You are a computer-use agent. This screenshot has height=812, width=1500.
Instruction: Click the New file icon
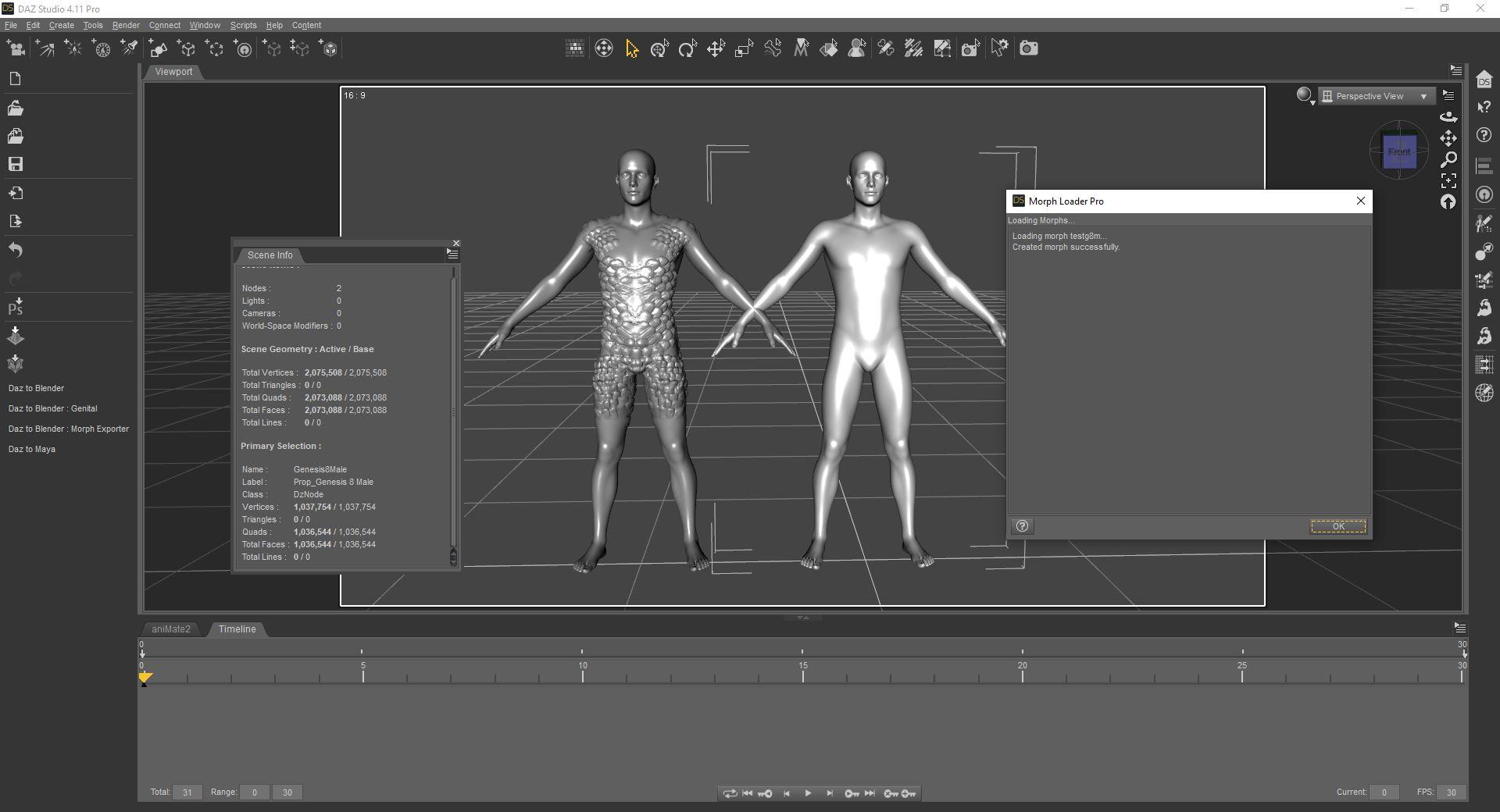(x=15, y=79)
